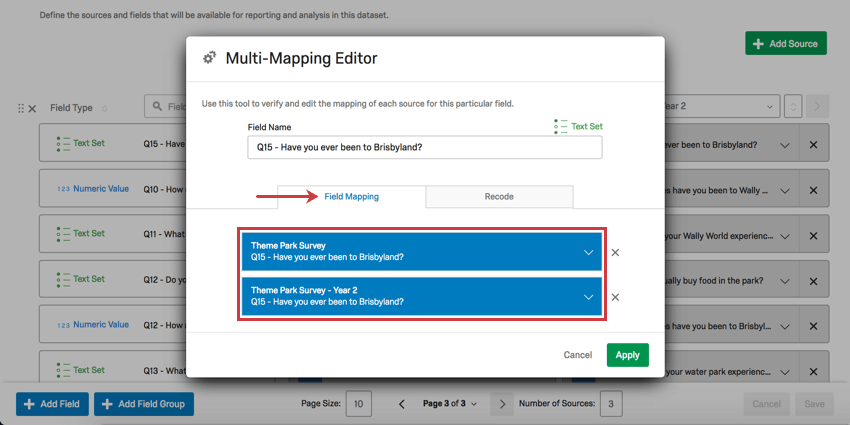
Task: Switch to the Recode tab
Action: [499, 197]
